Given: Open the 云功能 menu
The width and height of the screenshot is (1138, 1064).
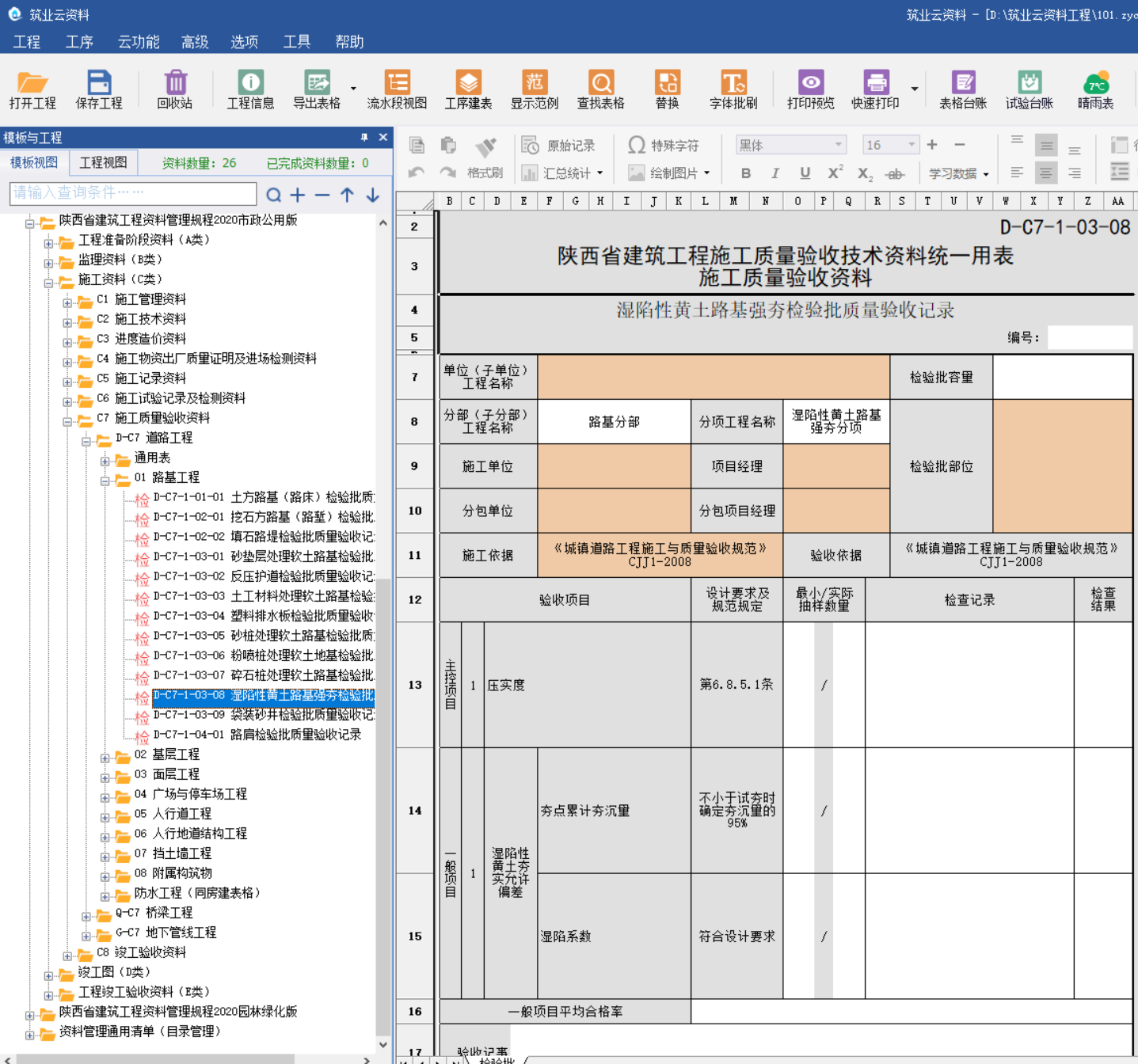Looking at the screenshot, I should tap(139, 41).
